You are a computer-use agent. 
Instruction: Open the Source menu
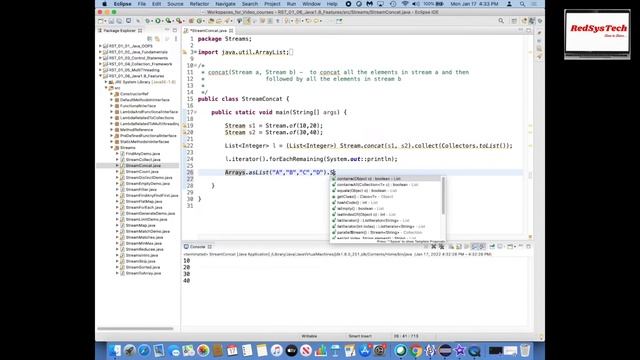pyautogui.click(x=175, y=4)
